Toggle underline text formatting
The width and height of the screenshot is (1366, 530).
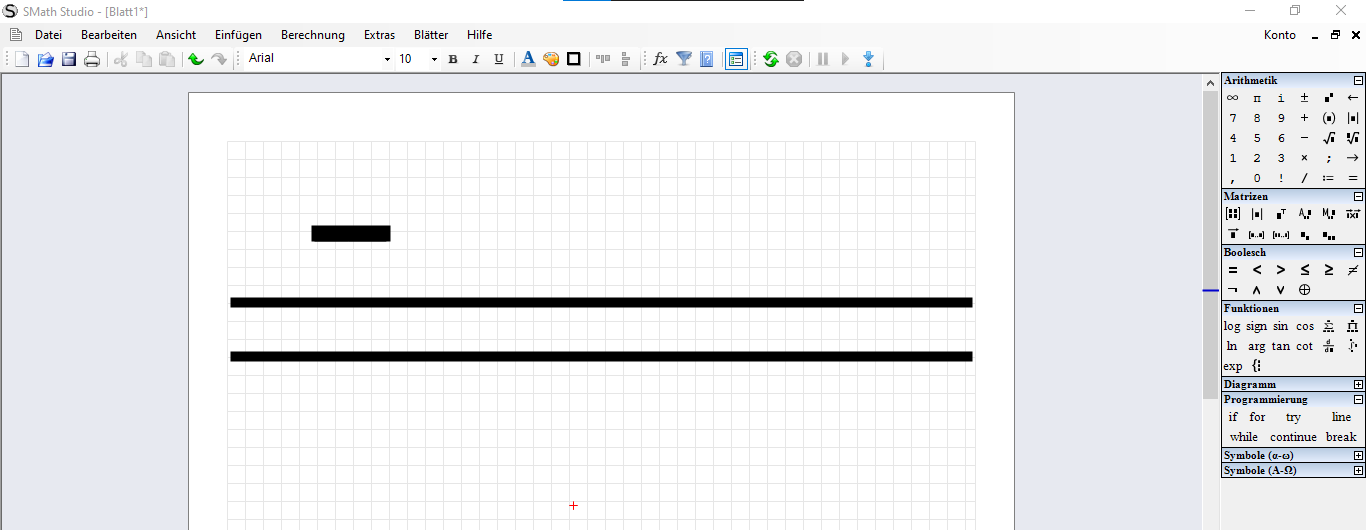click(x=499, y=59)
